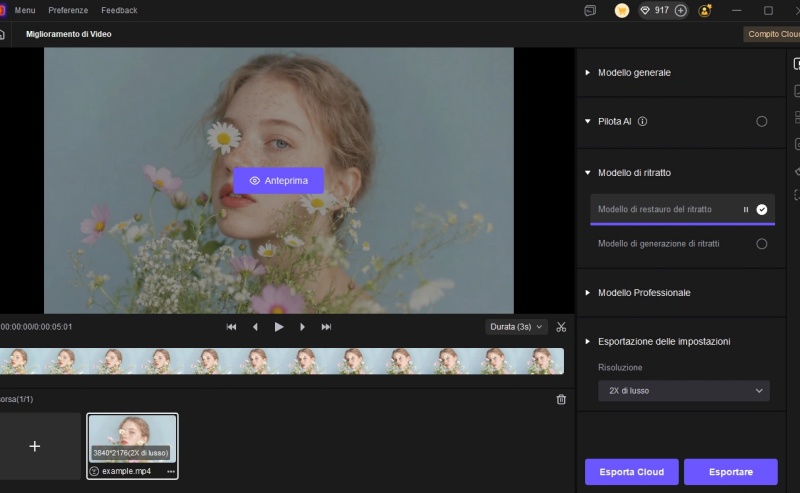This screenshot has height=493, width=800.
Task: Step back one frame
Action: click(255, 327)
